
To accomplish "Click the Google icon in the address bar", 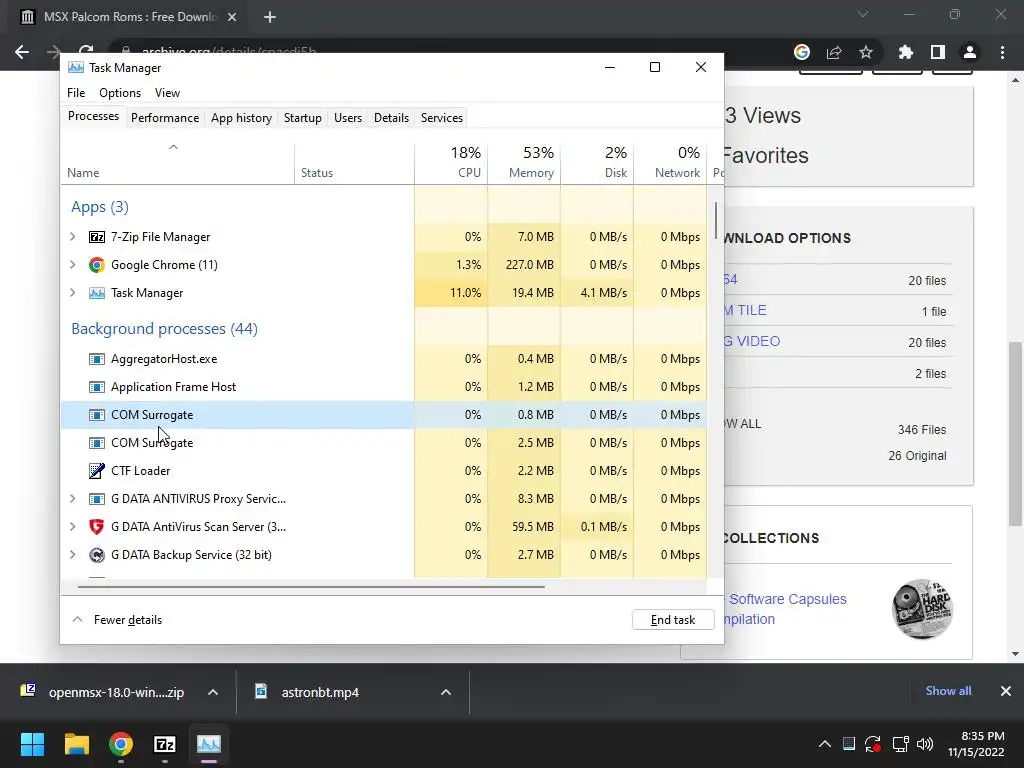I will (x=802, y=52).
